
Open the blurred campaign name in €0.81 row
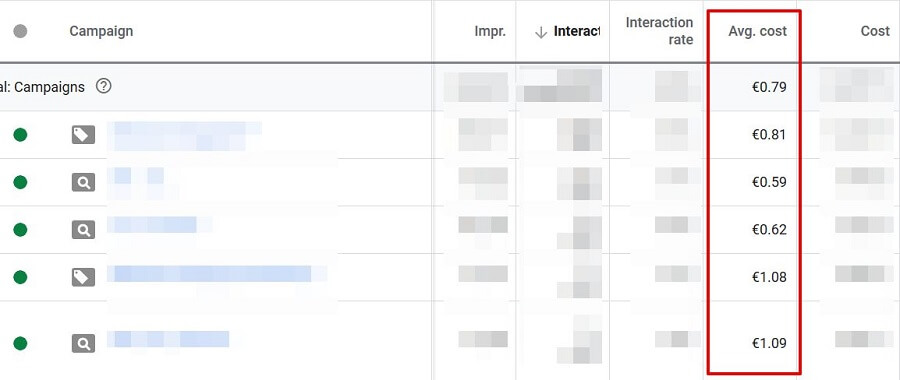click(x=184, y=135)
